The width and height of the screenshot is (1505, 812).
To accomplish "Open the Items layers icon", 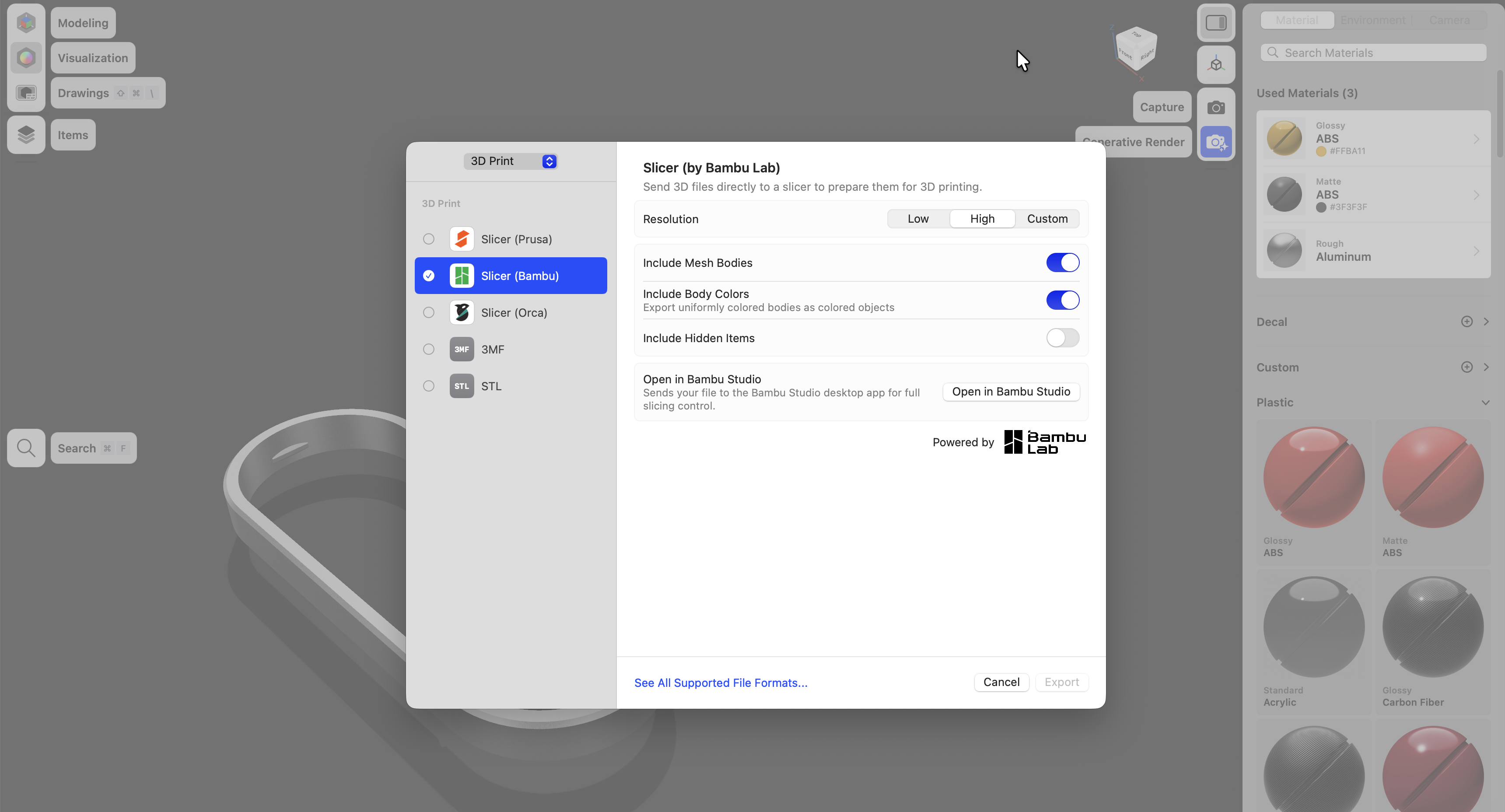I will click(26, 135).
